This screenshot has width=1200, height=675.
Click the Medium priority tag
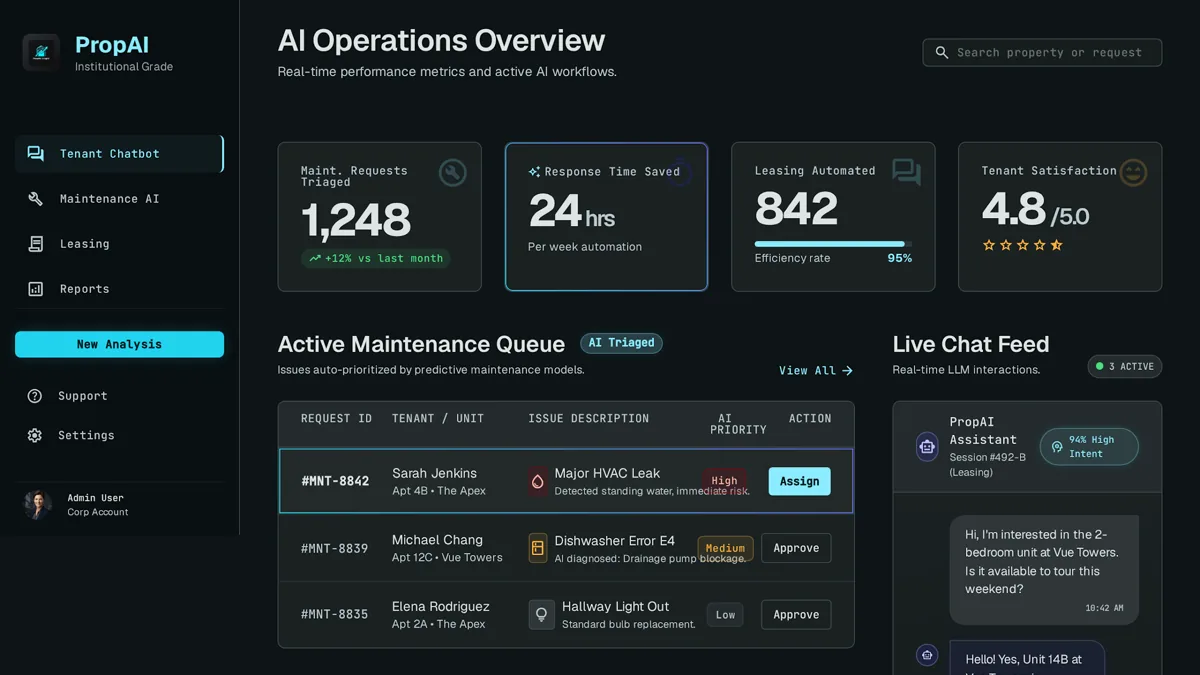click(725, 548)
